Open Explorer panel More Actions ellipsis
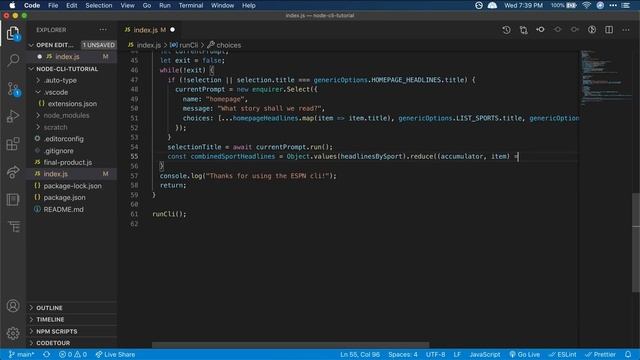Image resolution: width=640 pixels, height=360 pixels. [103, 30]
